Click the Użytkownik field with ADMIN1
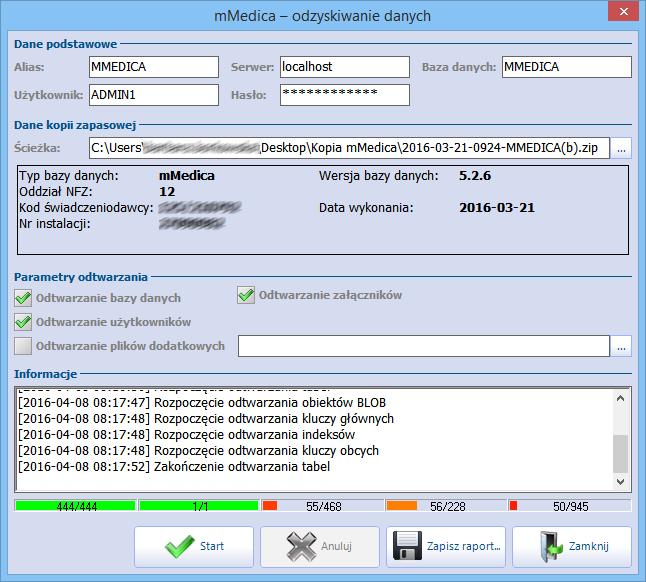 tap(154, 95)
